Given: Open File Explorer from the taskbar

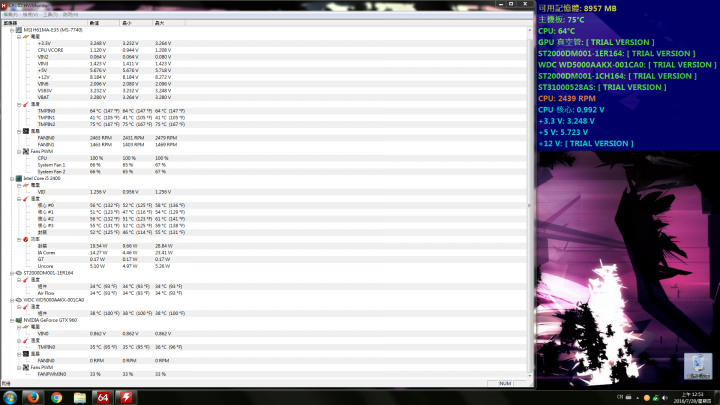Looking at the screenshot, I should (x=79, y=398).
